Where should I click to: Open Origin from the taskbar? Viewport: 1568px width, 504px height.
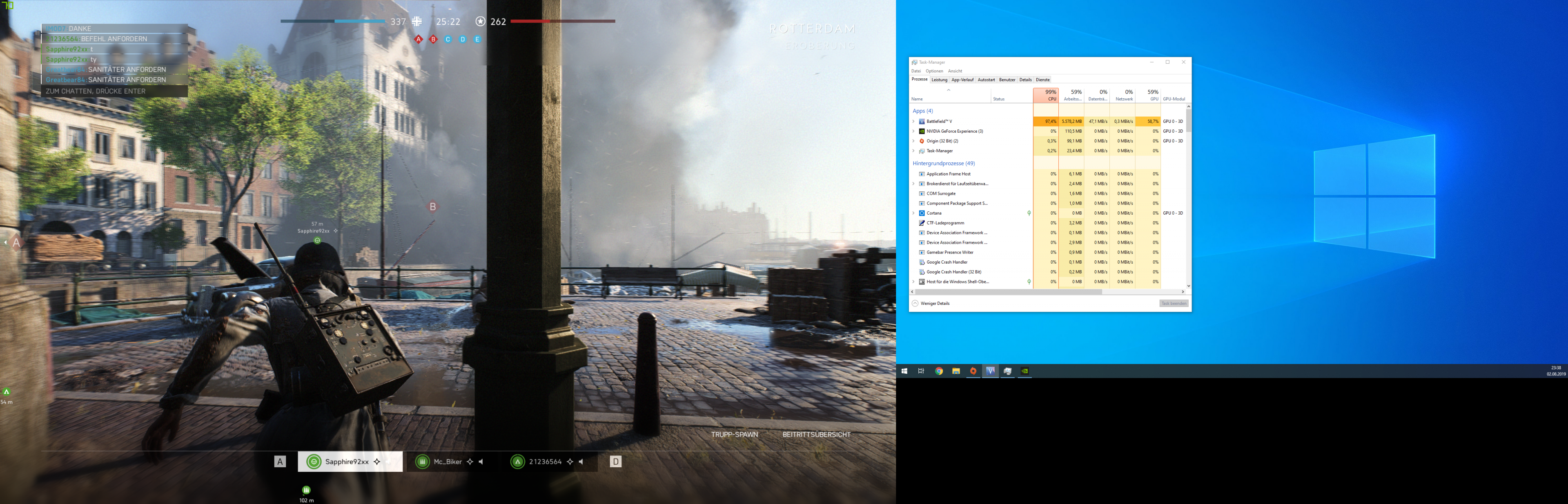[x=973, y=371]
